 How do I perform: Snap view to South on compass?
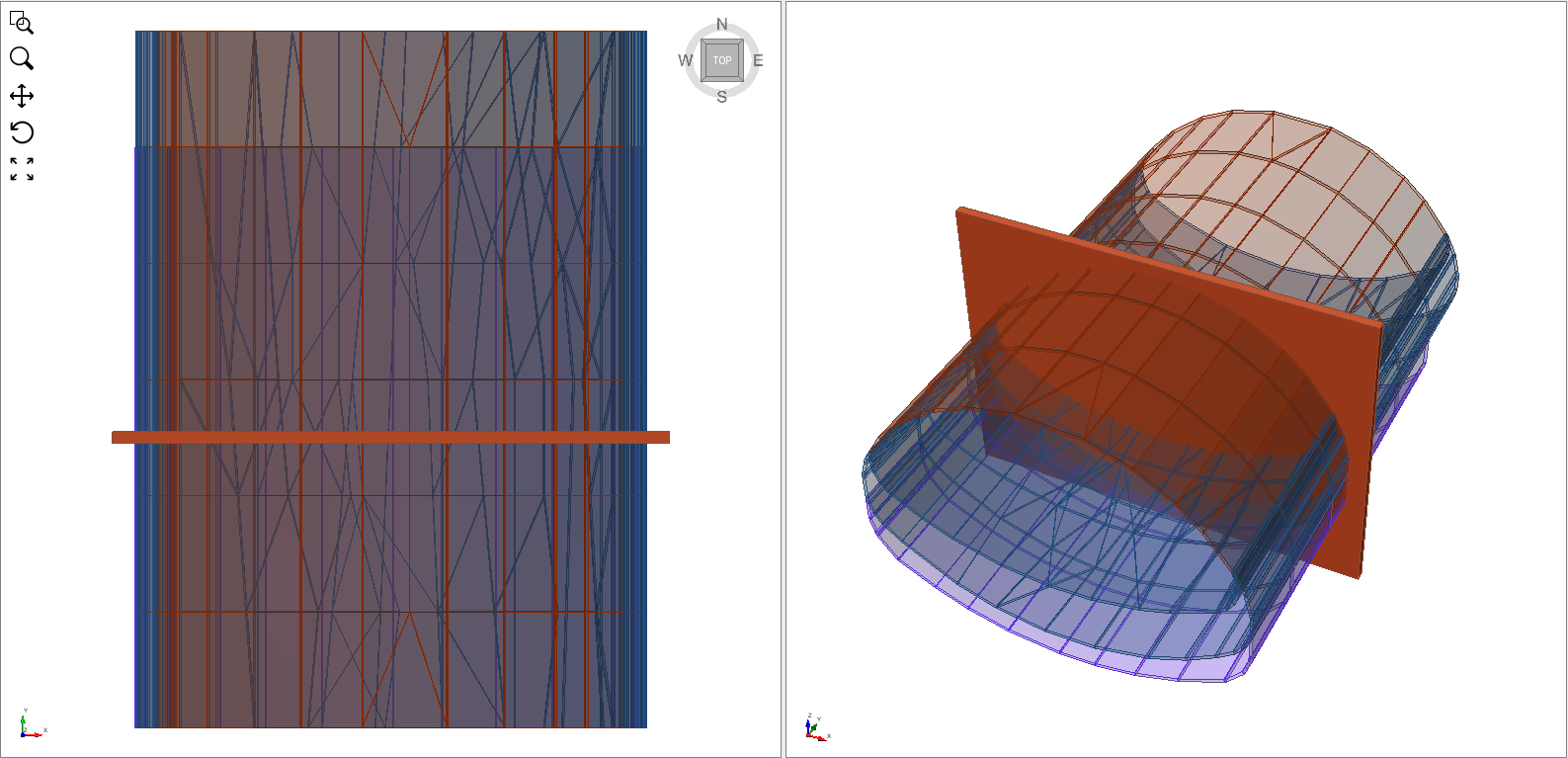tap(722, 97)
